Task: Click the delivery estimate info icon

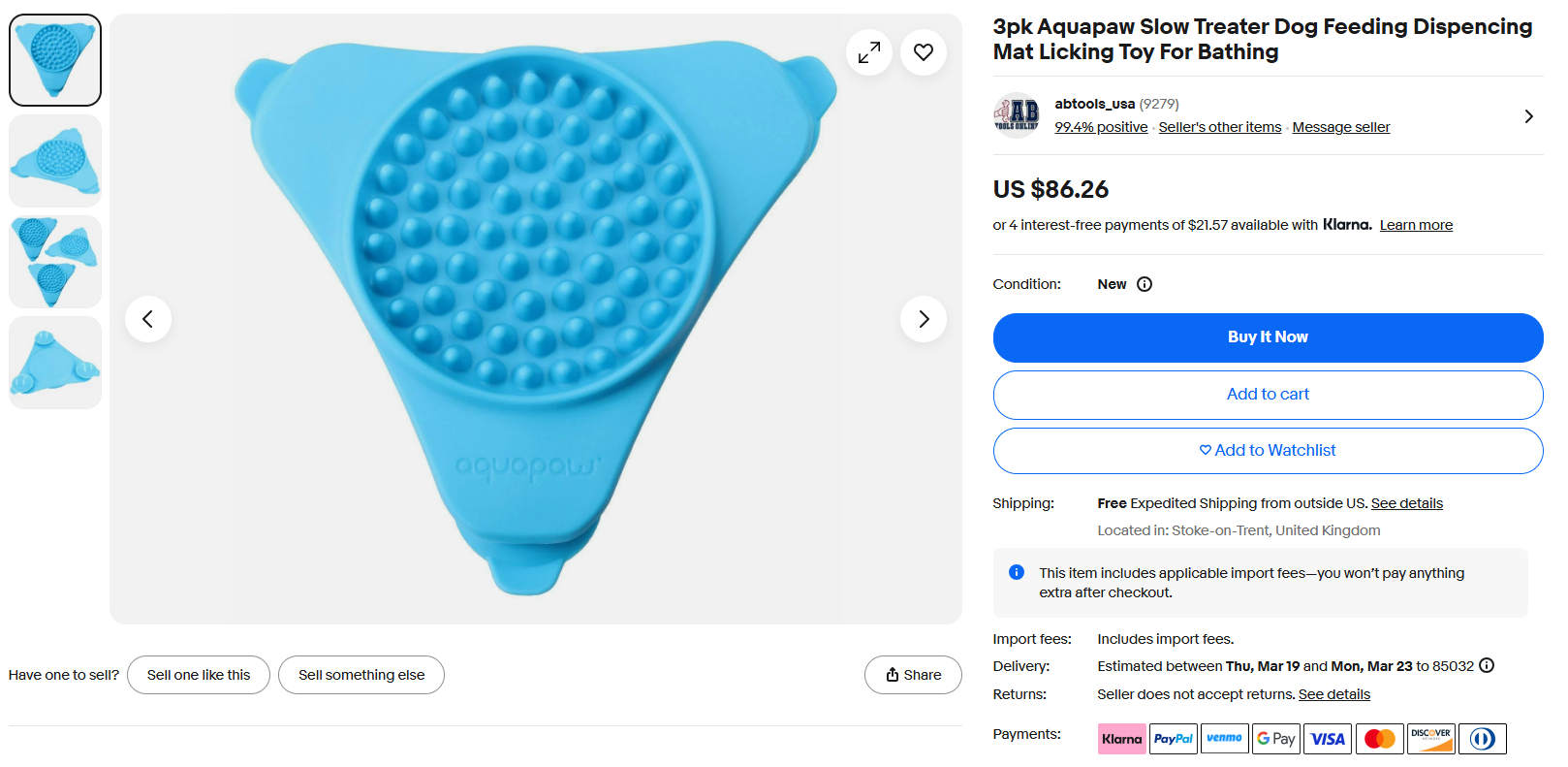Action: coord(1487,666)
